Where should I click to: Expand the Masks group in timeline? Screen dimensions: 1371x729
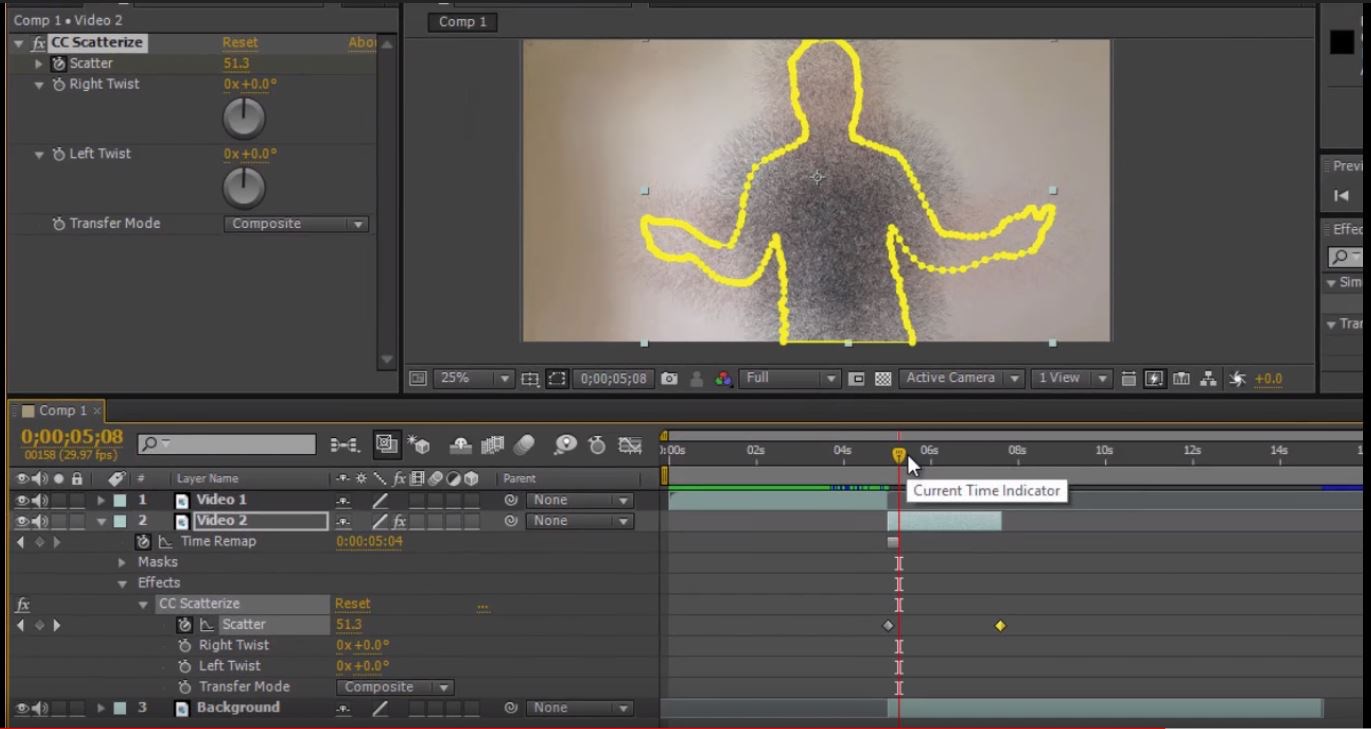[123, 562]
